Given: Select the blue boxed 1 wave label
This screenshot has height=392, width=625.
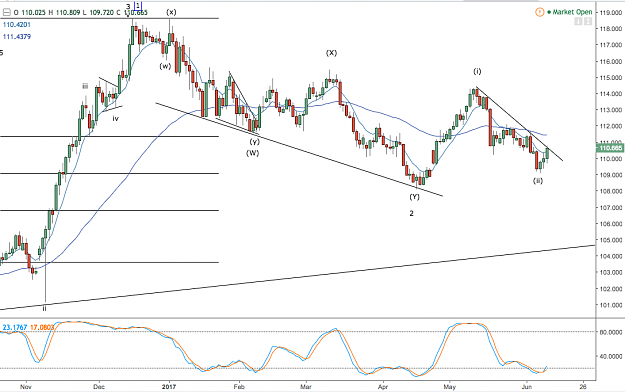Looking at the screenshot, I should click(138, 6).
